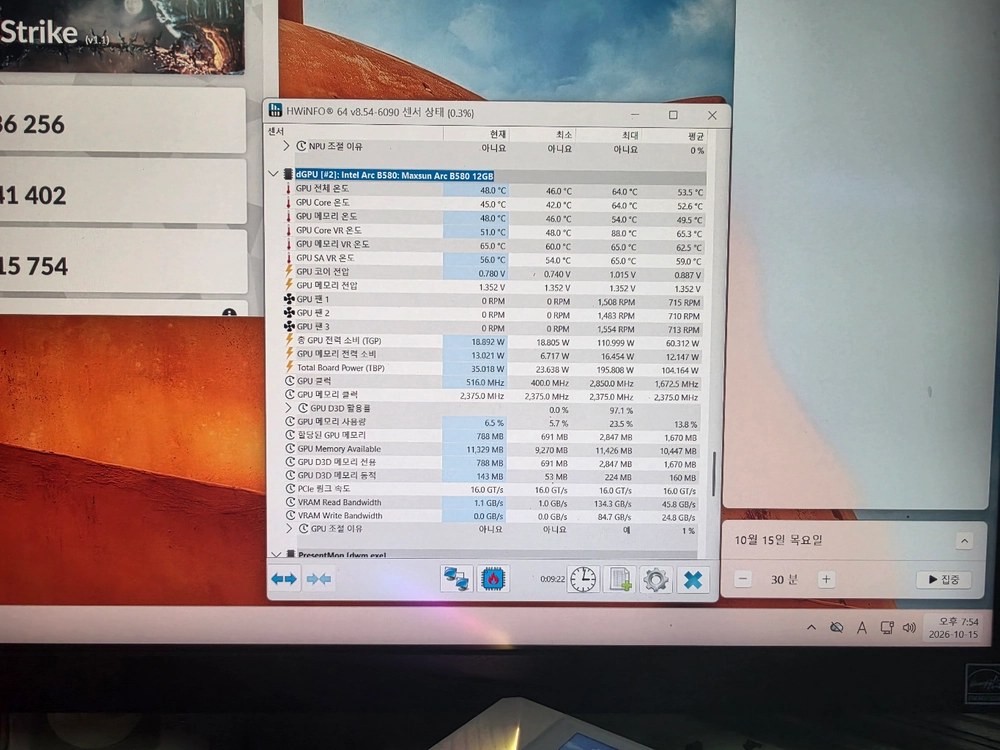1000x750 pixels.
Task: Click the blue X icon in HWiNFO toolbar
Action: tap(693, 580)
